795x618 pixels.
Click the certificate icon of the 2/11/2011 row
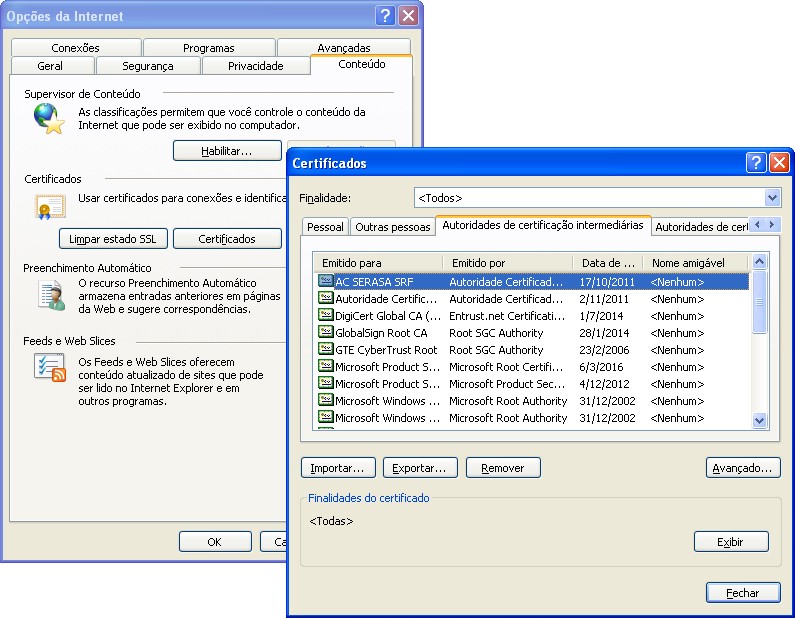pos(325,298)
